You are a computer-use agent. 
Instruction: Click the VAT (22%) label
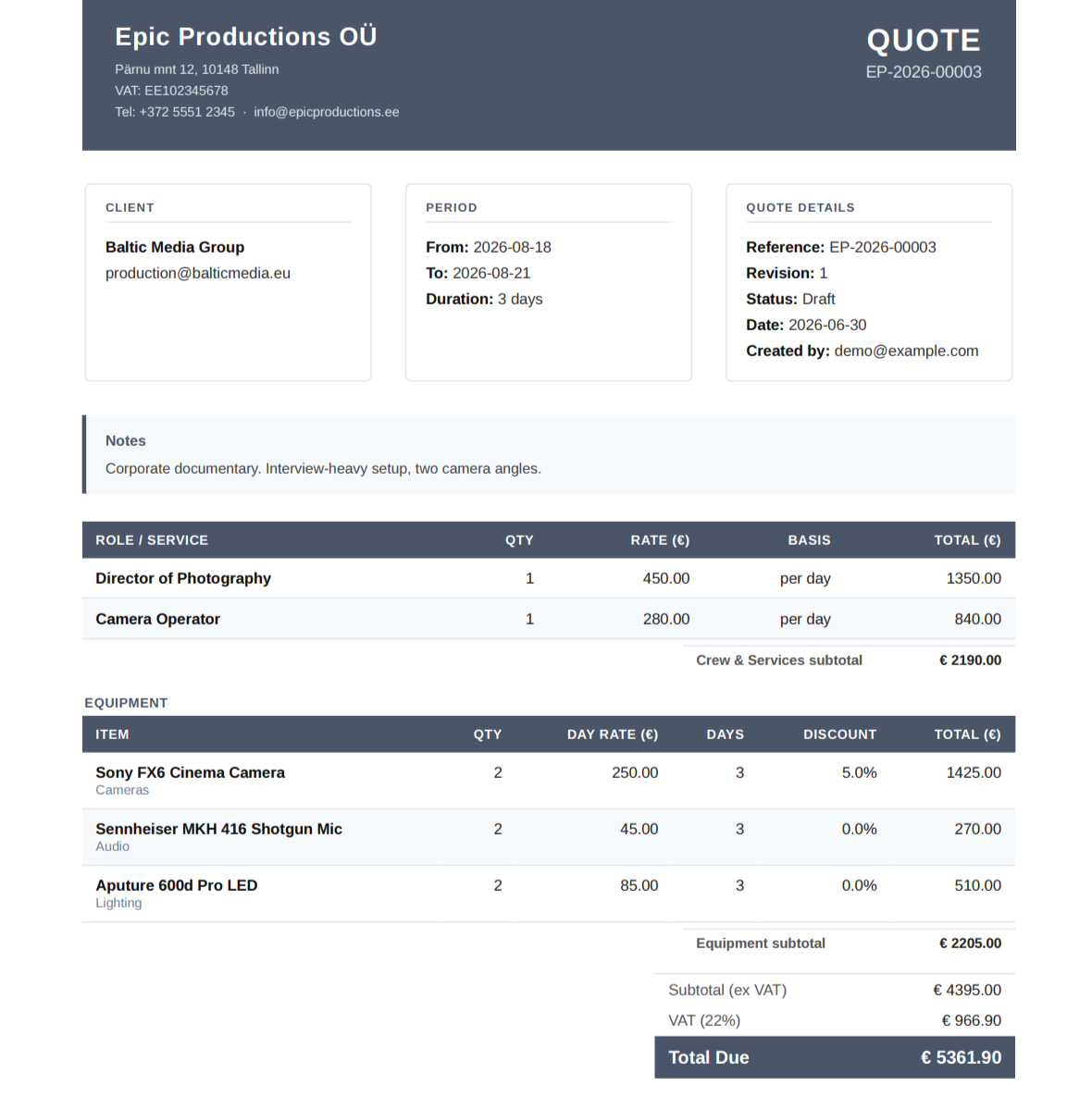tap(704, 1020)
